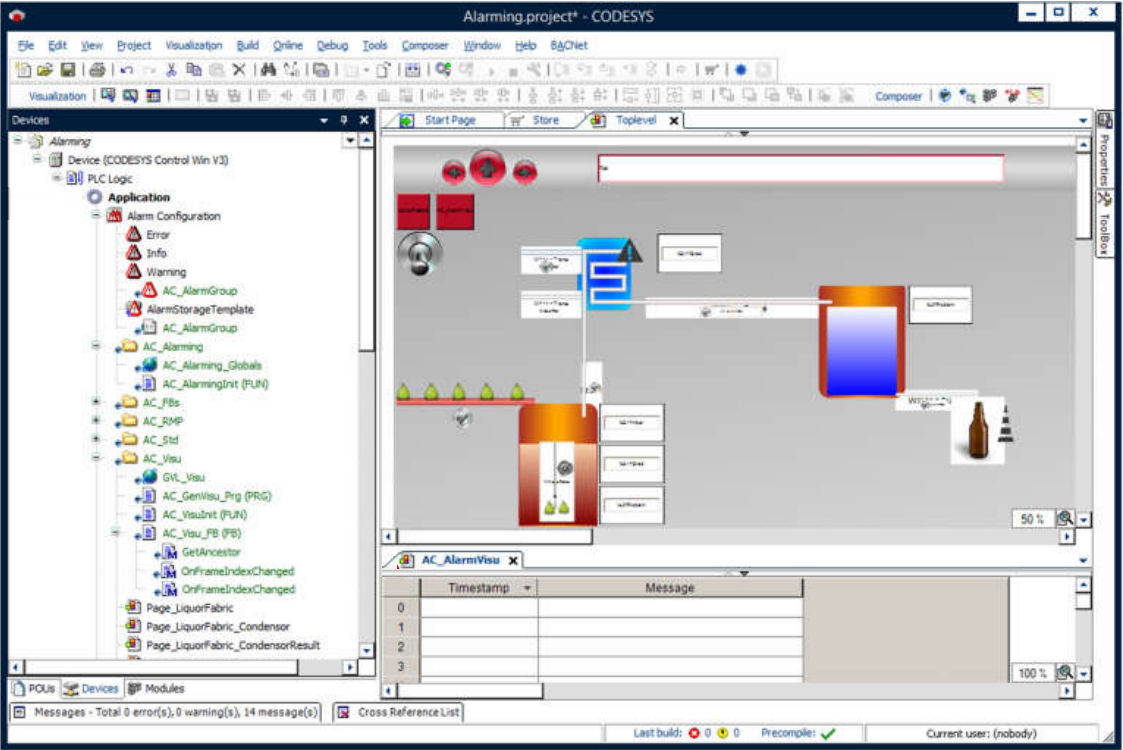Image resolution: width=1123 pixels, height=750 pixels.
Task: Open the Store shopping cart toolbar icon
Action: 711,70
